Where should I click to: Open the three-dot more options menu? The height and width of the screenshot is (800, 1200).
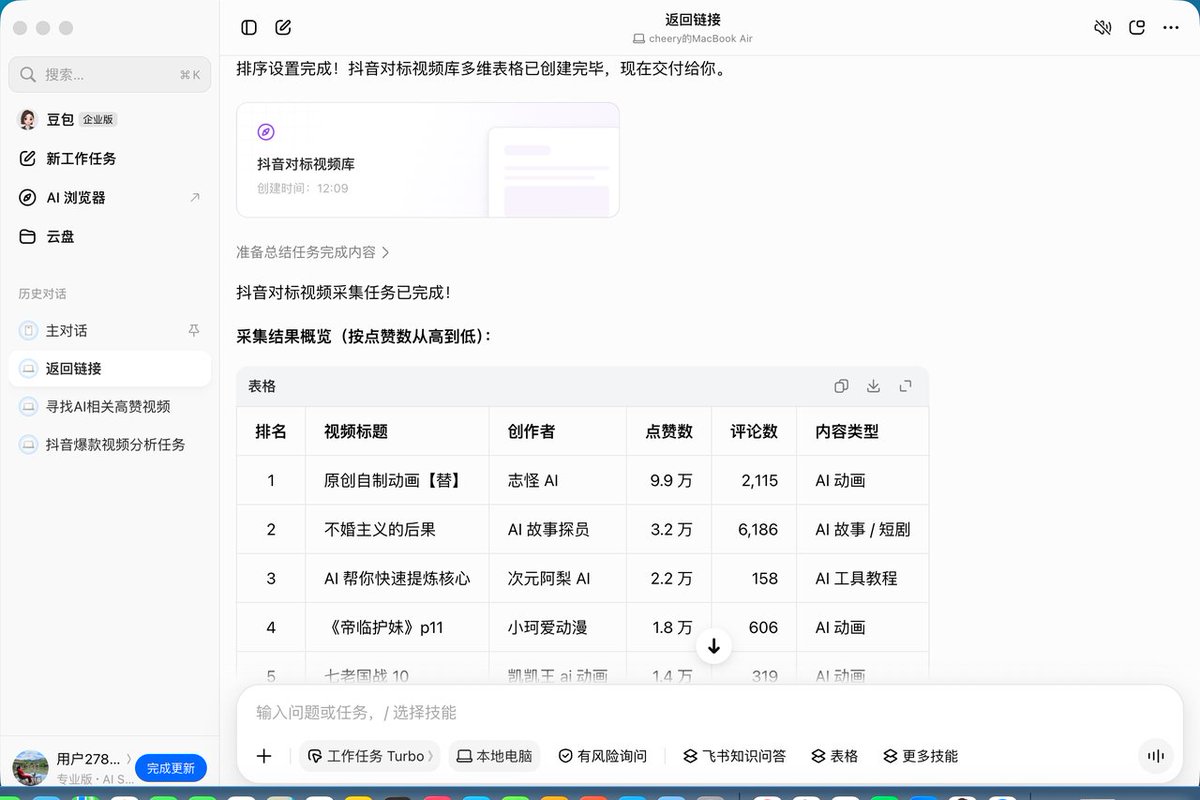[x=1171, y=28]
